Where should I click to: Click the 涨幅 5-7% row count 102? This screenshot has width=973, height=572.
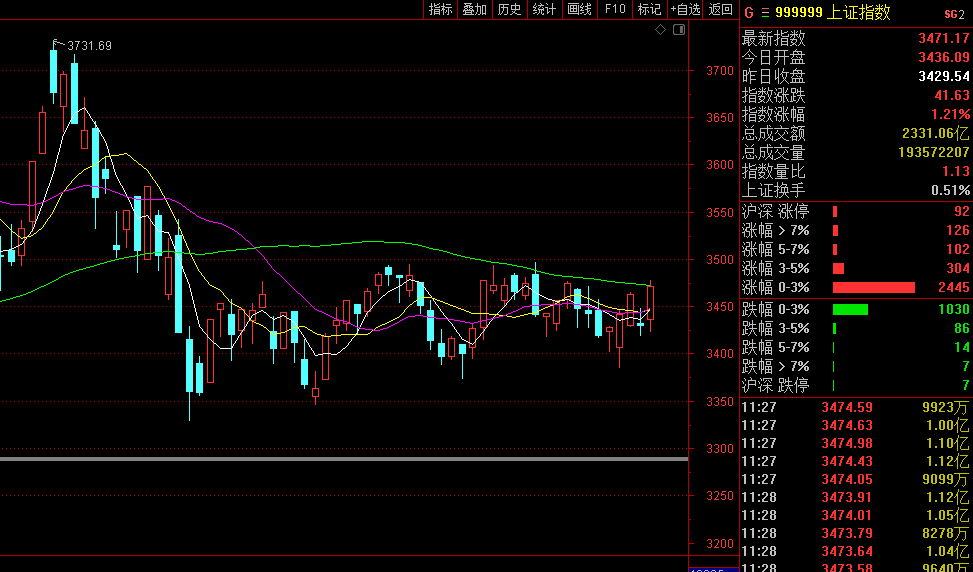(958, 249)
